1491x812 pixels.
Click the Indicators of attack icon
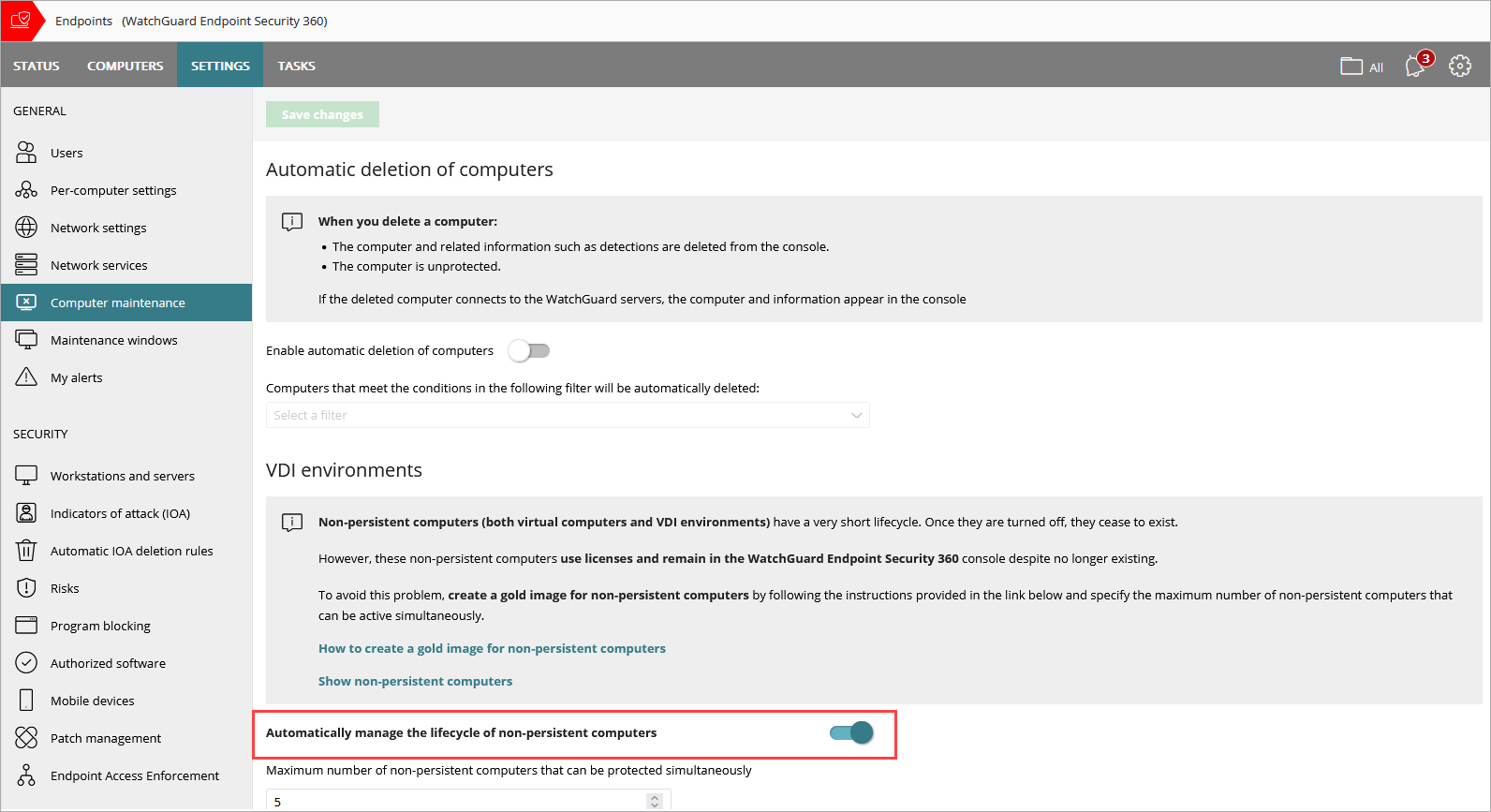26,513
